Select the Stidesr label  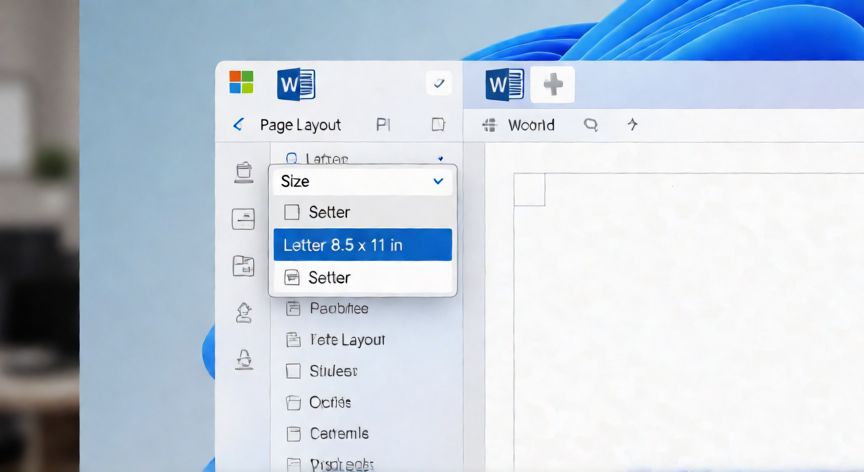333,371
